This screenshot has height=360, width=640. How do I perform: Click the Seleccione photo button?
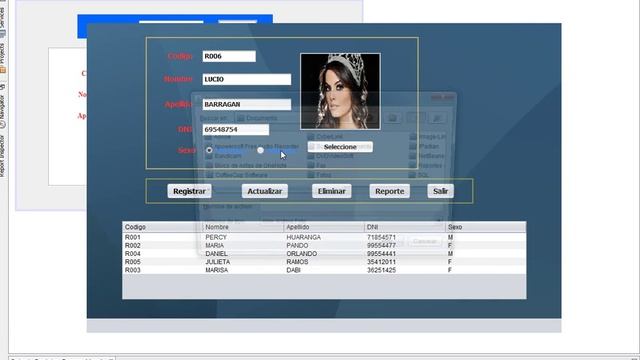[340, 147]
